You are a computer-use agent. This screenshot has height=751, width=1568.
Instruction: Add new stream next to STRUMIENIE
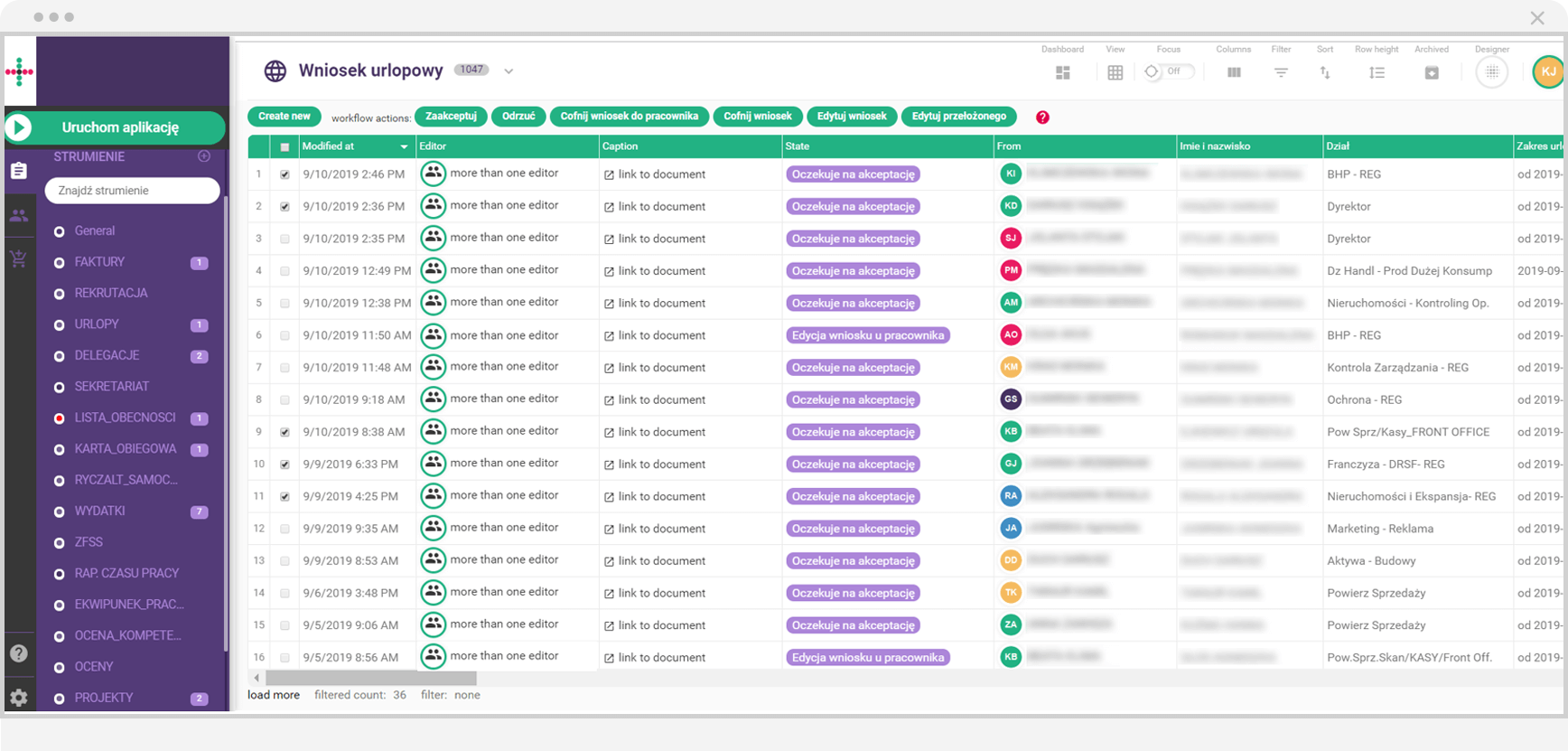click(x=204, y=156)
